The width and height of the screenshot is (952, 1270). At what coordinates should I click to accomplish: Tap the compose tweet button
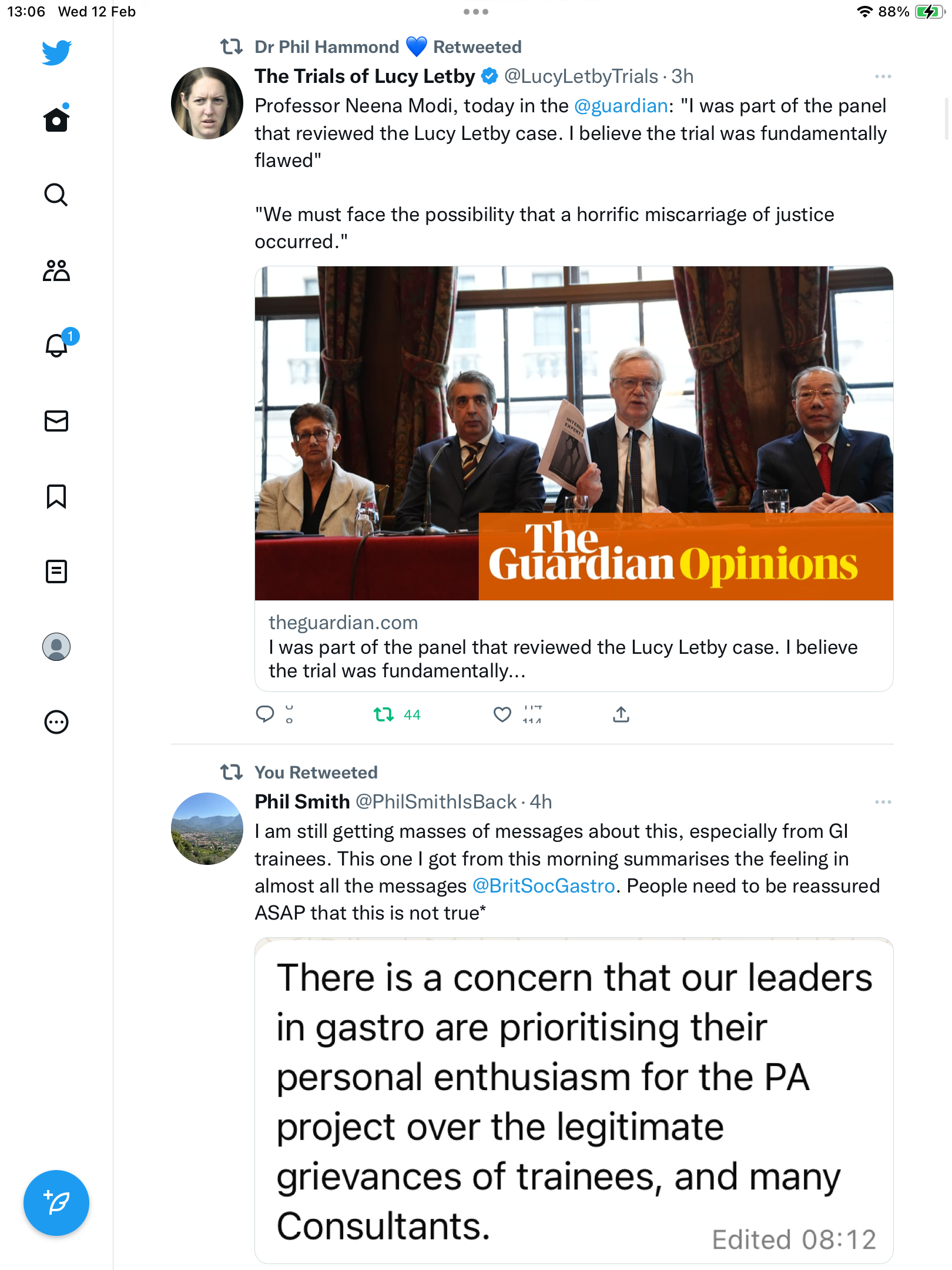pos(56,1203)
